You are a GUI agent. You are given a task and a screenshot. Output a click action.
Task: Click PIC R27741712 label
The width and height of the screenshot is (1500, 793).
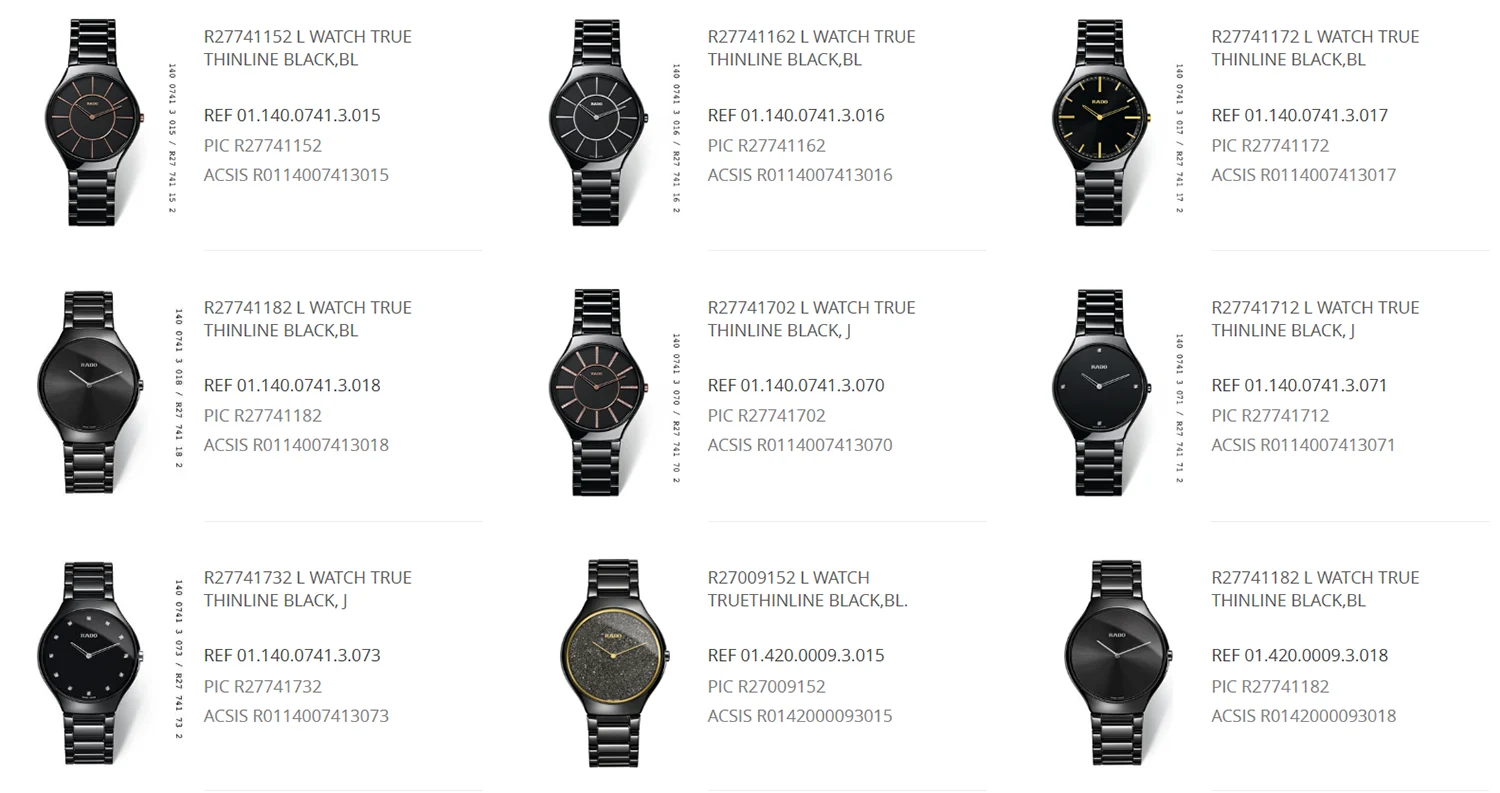[x=1270, y=415]
